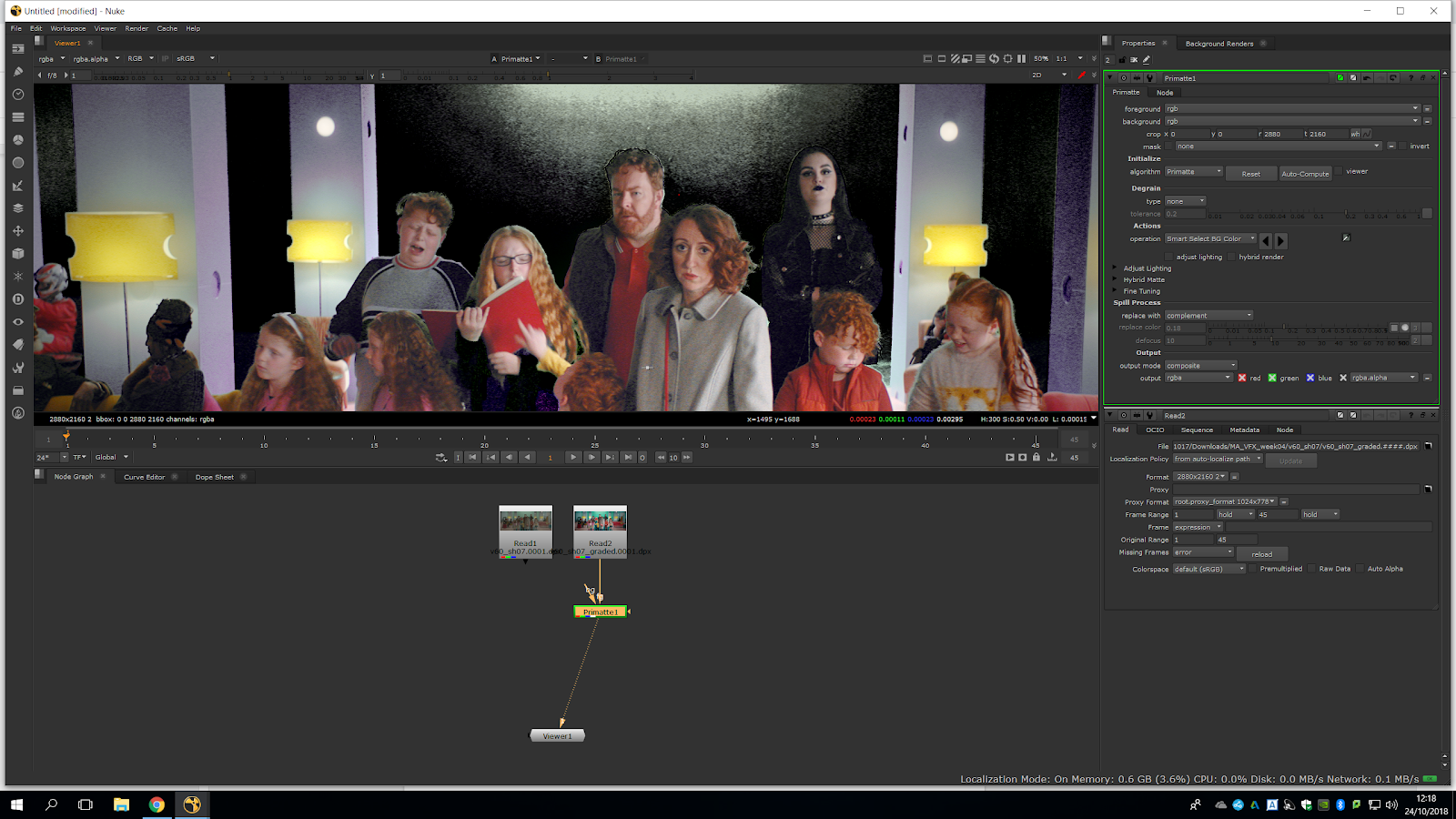Open the Draw nodes toolbar menu
Viewport: 1456px width, 819px height.
click(x=17, y=72)
